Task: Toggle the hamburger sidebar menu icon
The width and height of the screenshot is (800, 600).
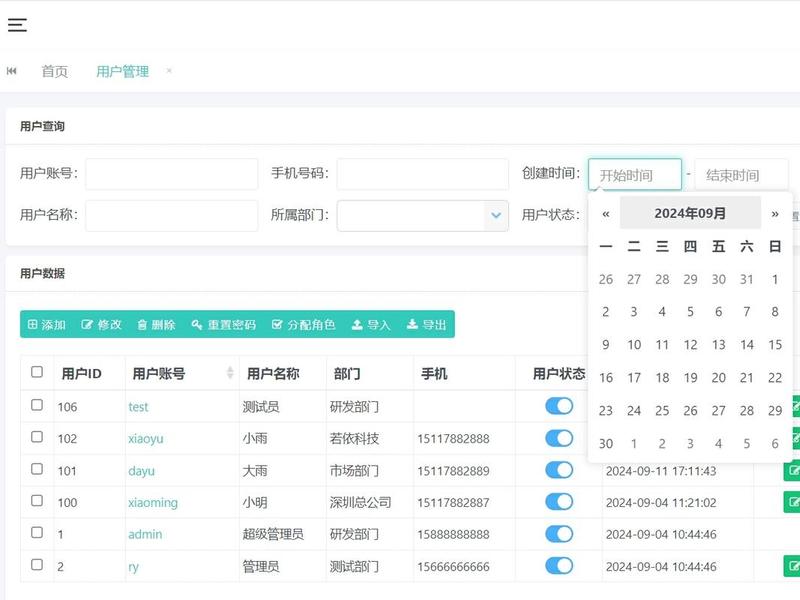Action: [x=17, y=24]
